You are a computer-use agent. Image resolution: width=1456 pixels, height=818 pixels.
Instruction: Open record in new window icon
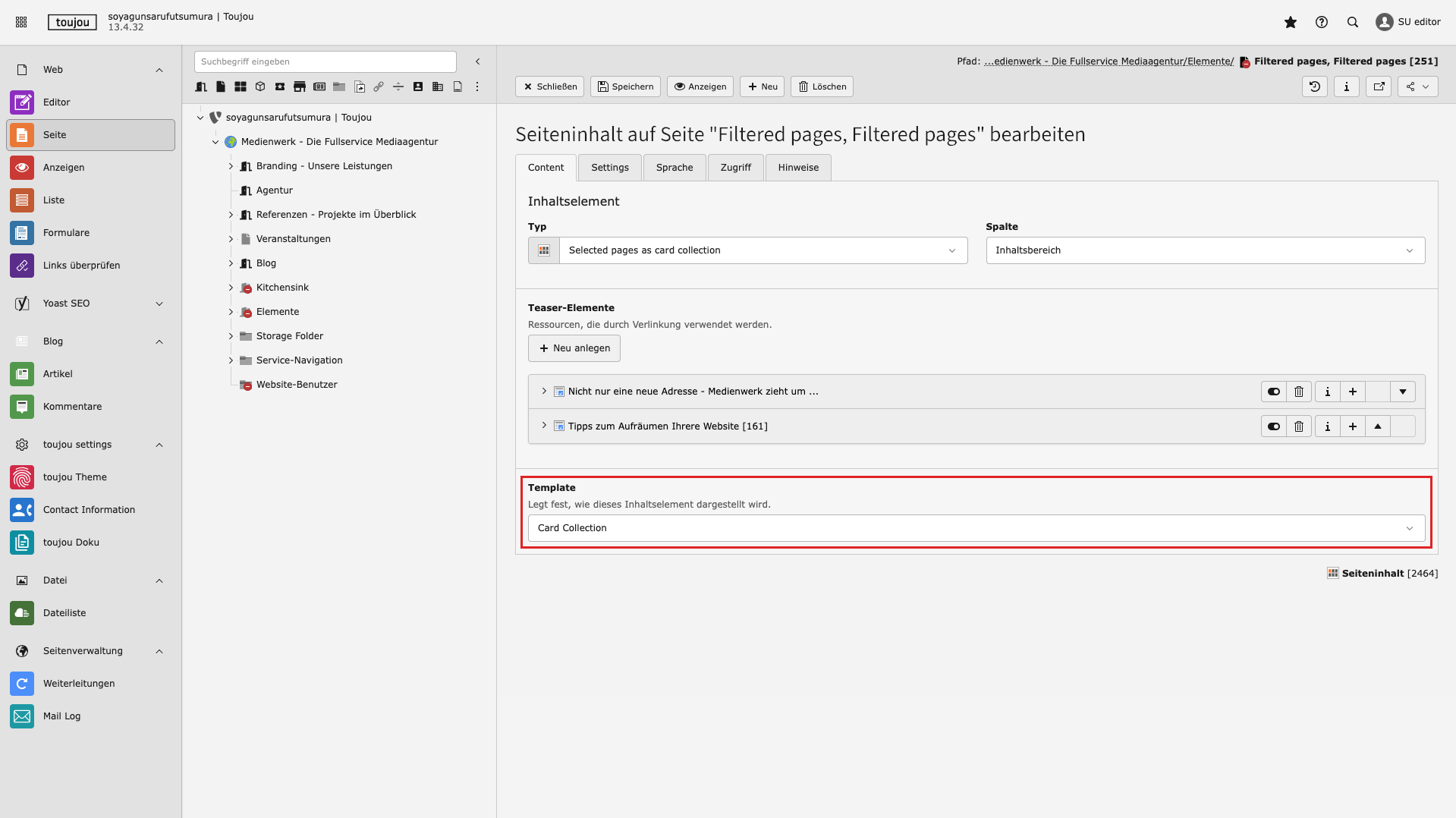[x=1379, y=87]
